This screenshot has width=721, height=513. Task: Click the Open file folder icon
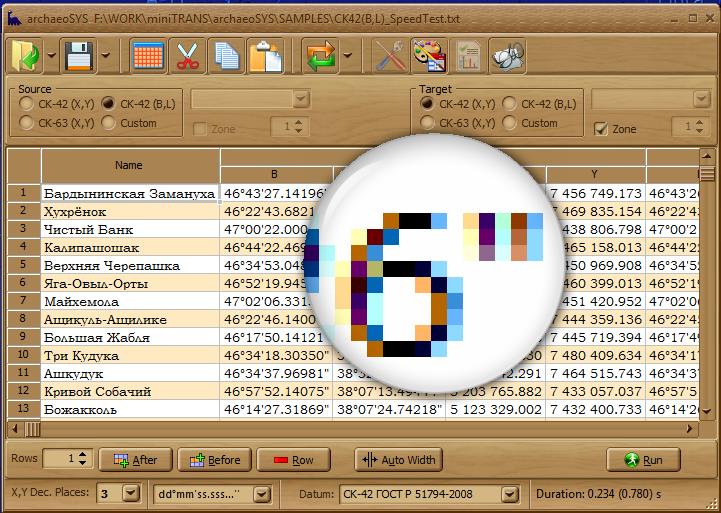click(x=25, y=55)
